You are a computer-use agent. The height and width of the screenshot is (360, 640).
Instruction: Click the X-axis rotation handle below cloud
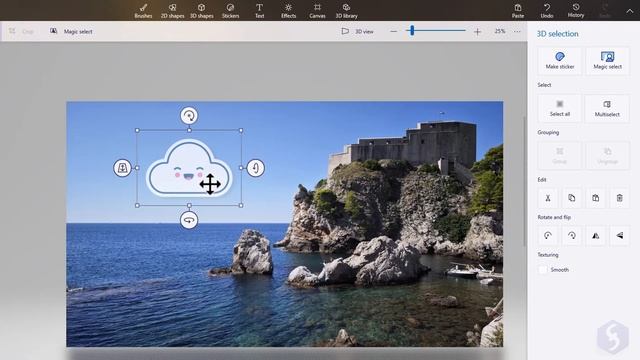[x=189, y=220]
